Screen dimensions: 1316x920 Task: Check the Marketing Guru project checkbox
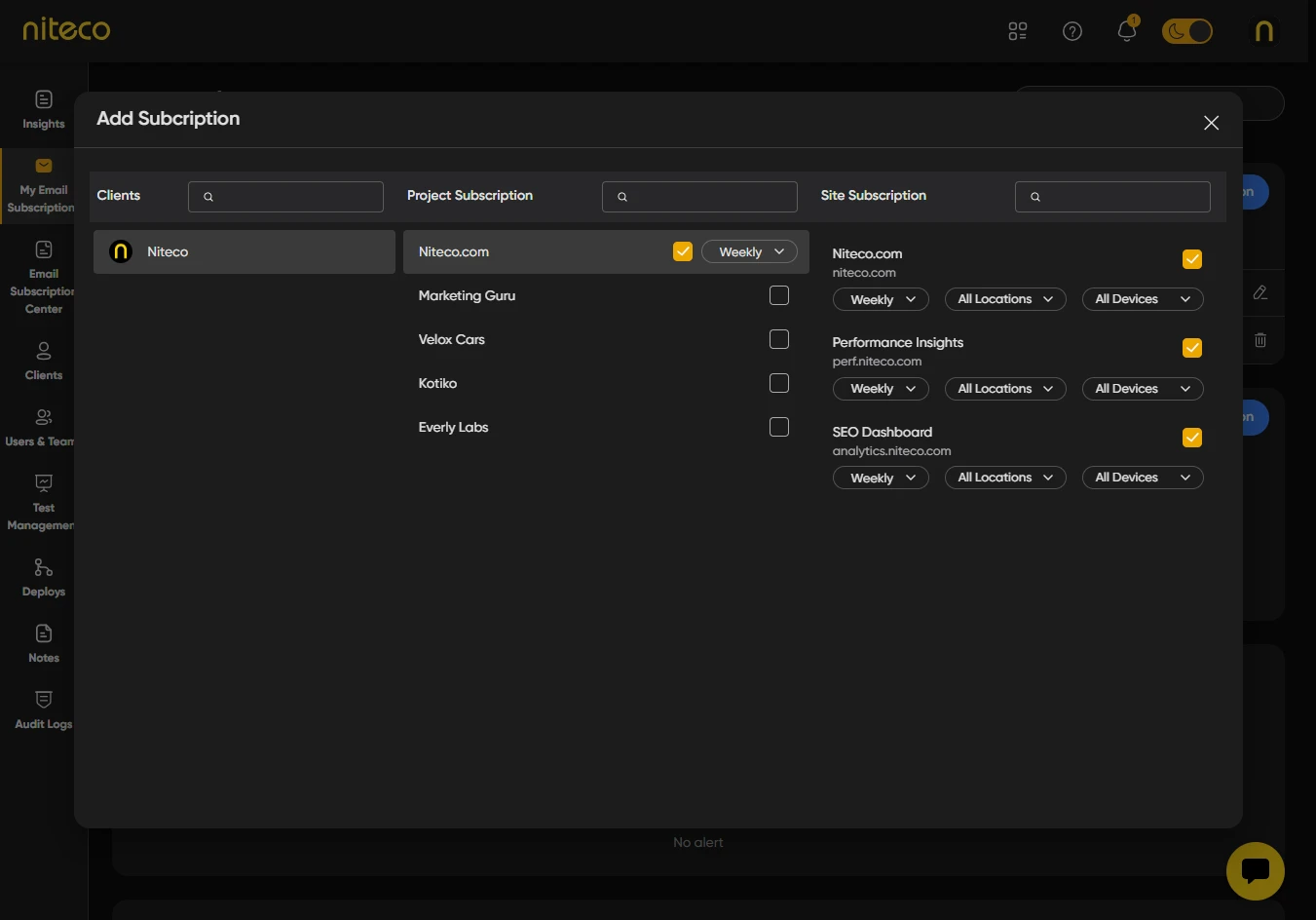(x=779, y=295)
